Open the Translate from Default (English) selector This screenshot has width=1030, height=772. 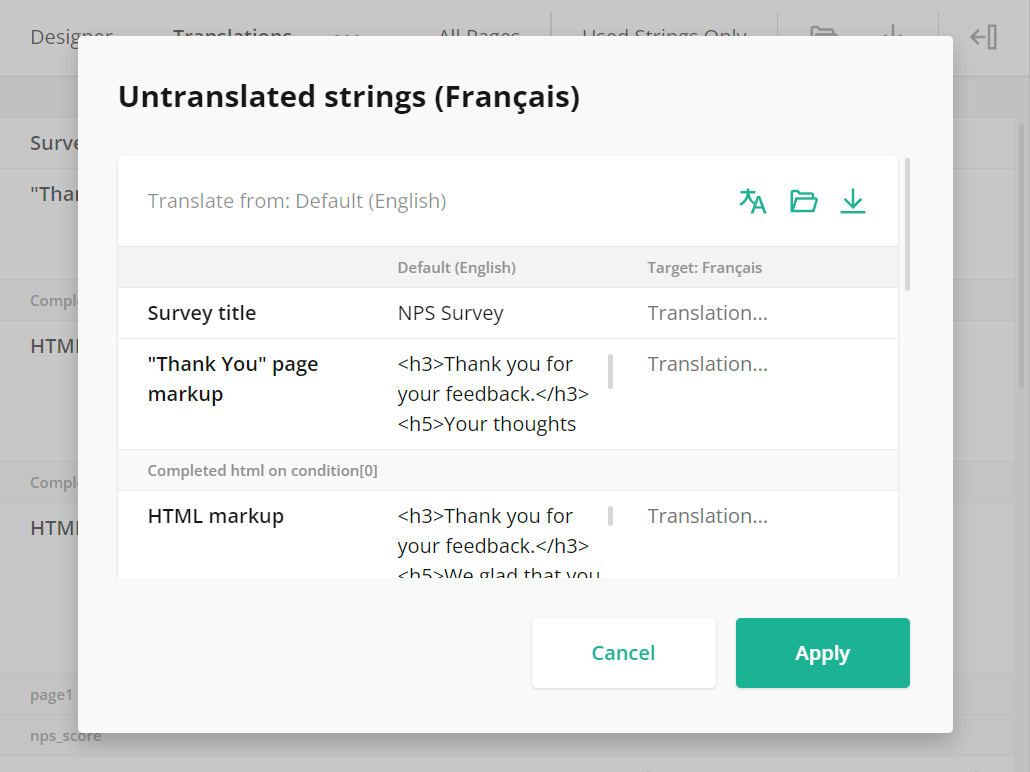coord(298,200)
